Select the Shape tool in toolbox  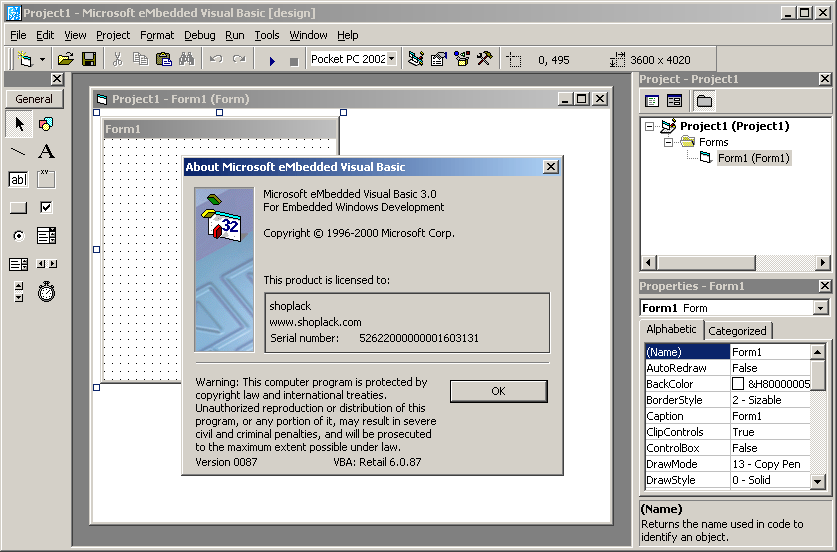(x=46, y=124)
